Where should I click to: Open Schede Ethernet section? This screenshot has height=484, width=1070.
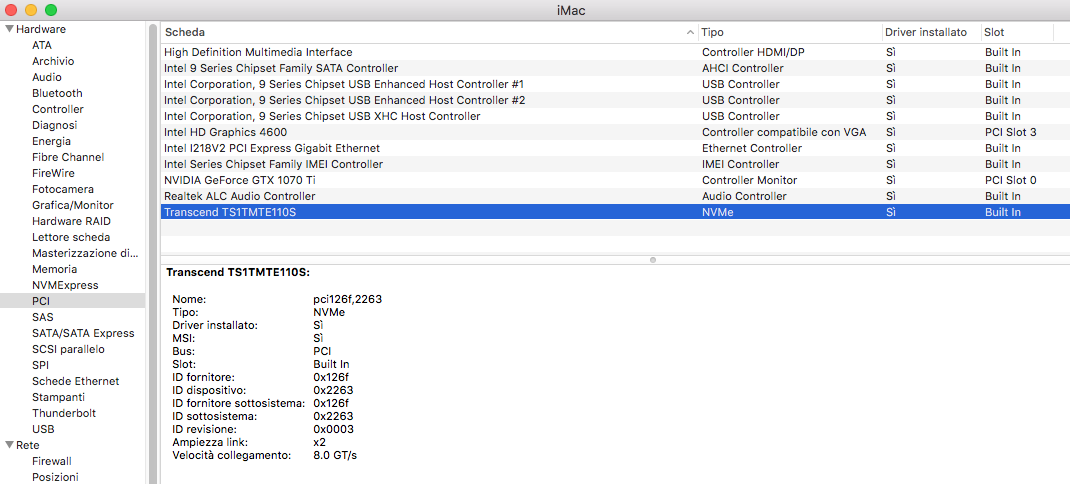pyautogui.click(x=76, y=382)
